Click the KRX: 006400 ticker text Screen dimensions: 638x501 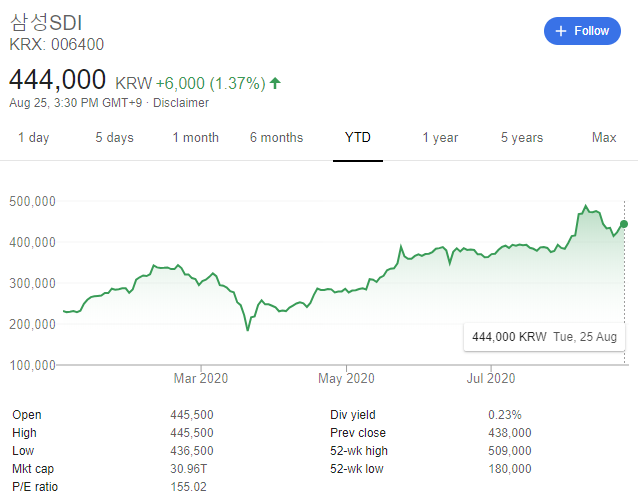[x=57, y=44]
